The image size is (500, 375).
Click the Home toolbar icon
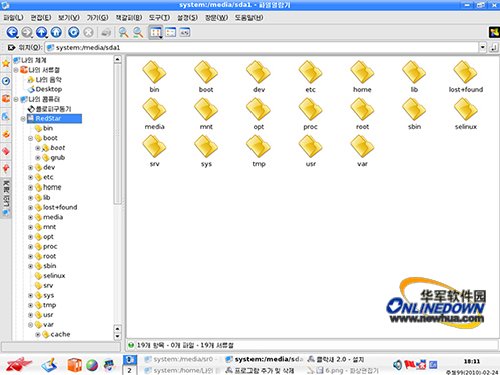point(56,32)
